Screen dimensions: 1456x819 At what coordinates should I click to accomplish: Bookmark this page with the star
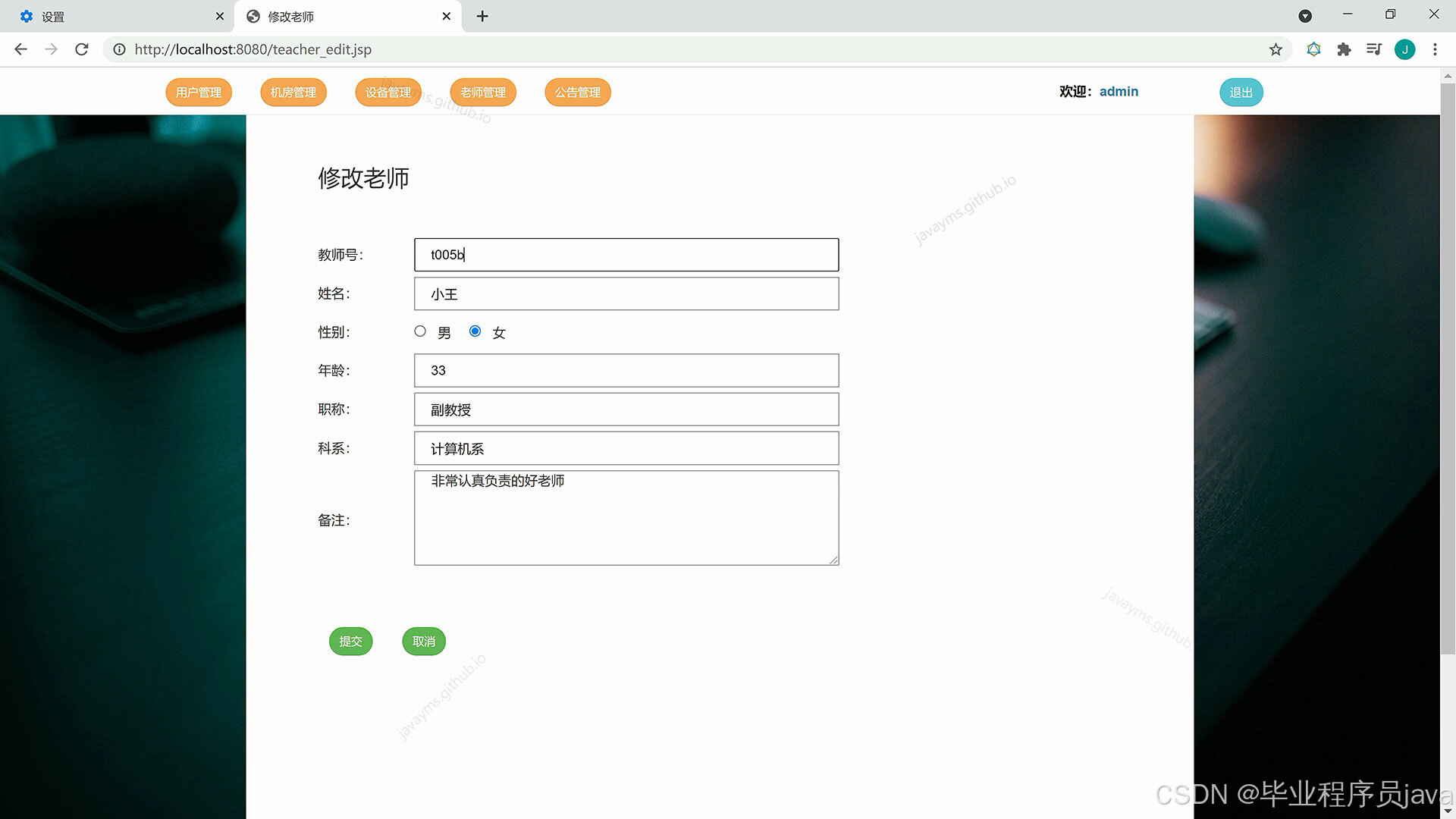[x=1276, y=49]
